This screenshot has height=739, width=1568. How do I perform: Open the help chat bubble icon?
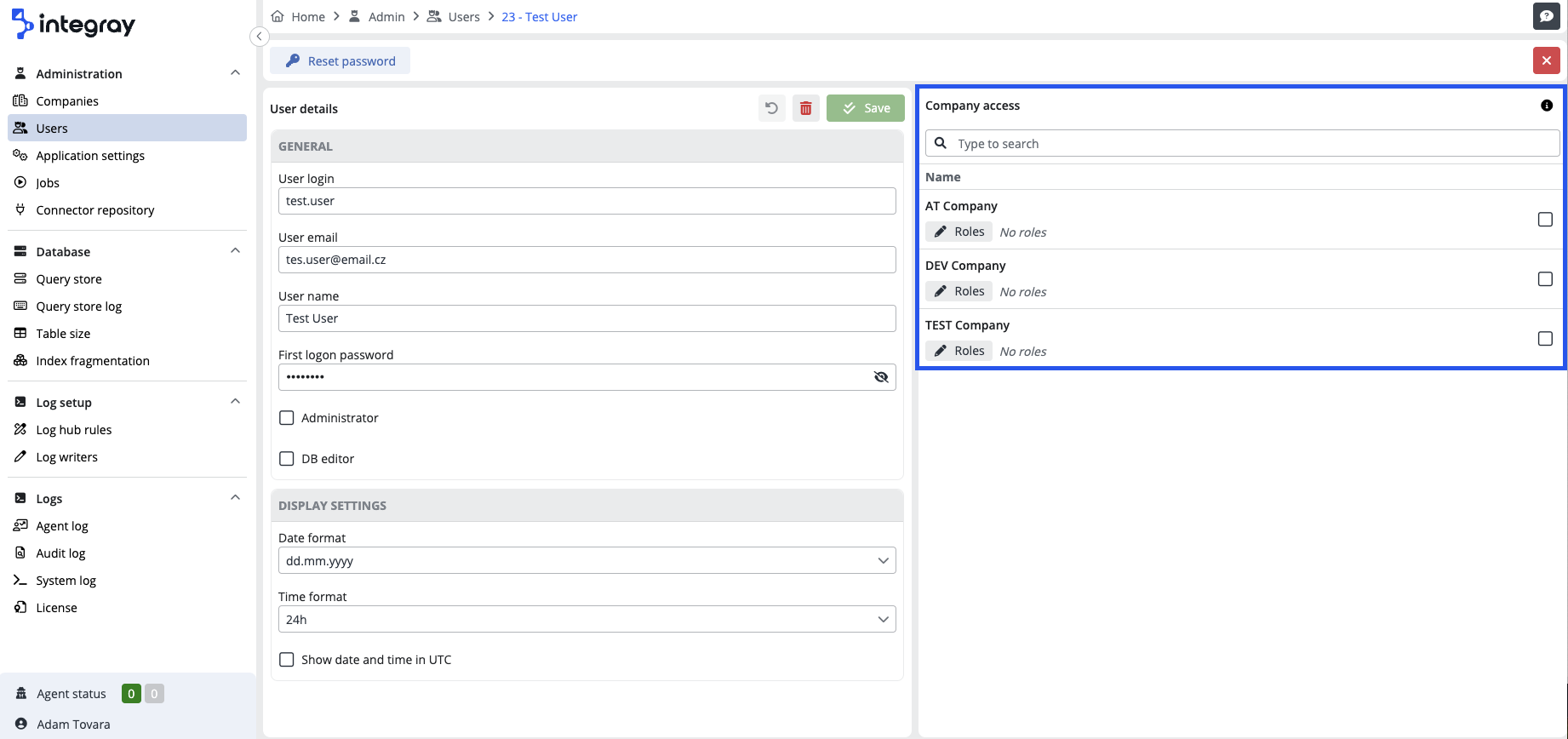1546,16
